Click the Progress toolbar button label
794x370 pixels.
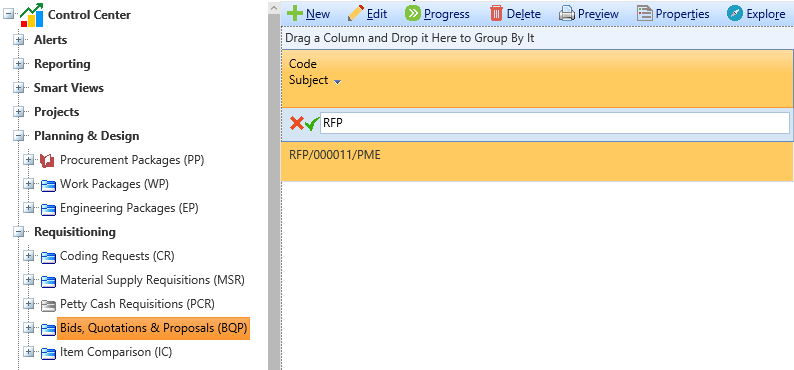tap(447, 14)
